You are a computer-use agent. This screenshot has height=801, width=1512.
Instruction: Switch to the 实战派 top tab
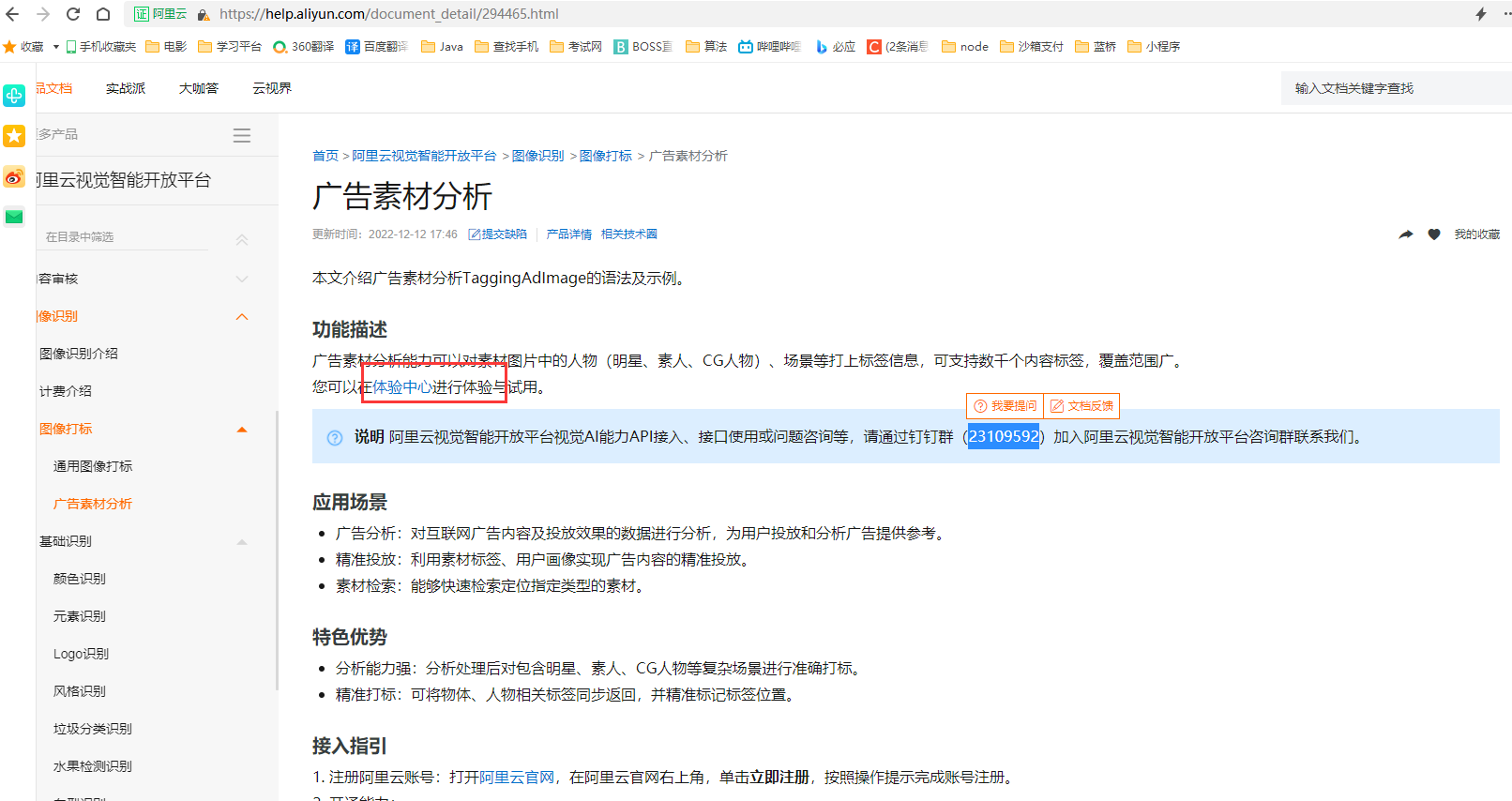click(126, 88)
